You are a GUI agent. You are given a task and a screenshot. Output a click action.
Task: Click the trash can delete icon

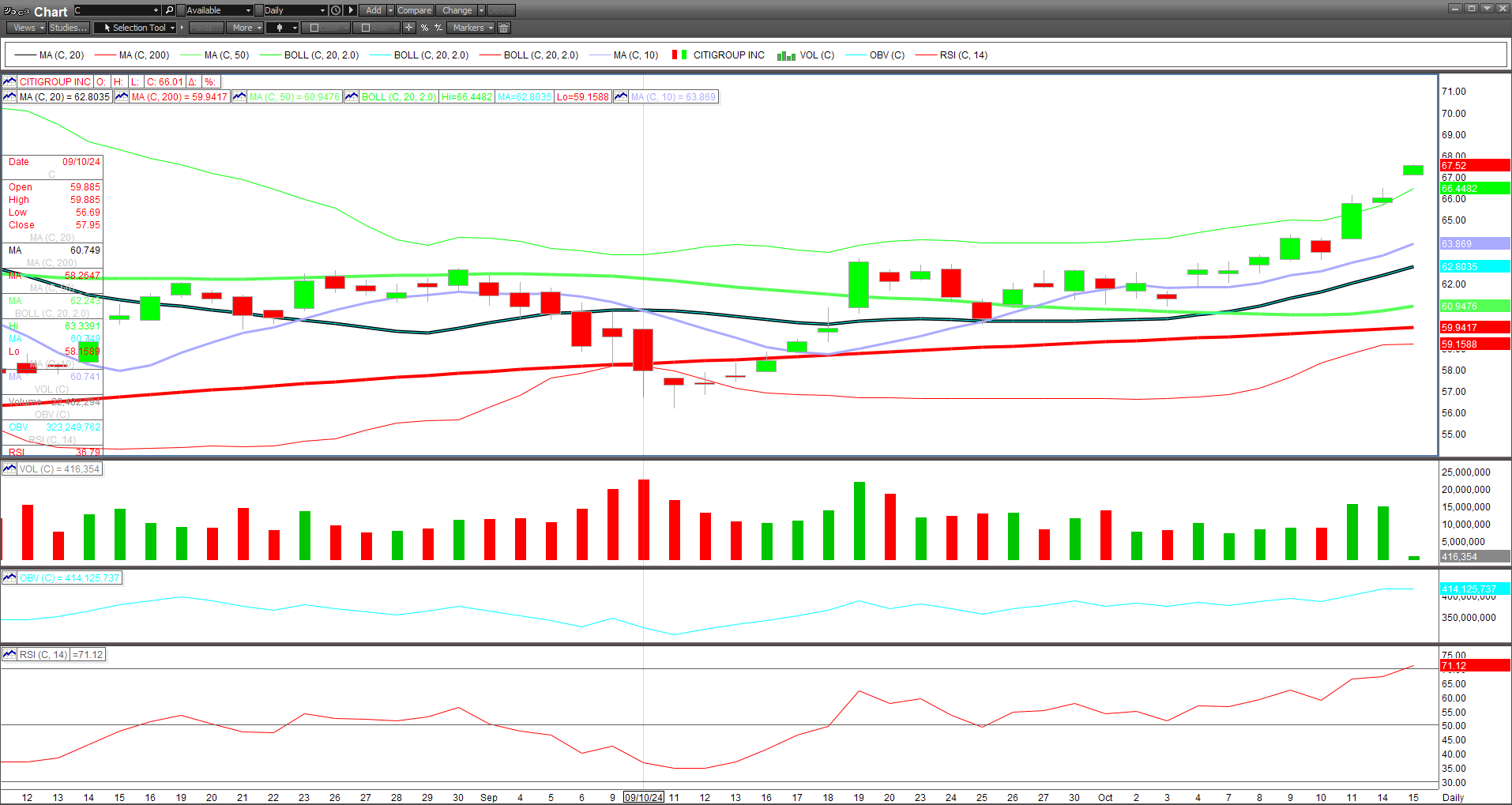click(504, 28)
